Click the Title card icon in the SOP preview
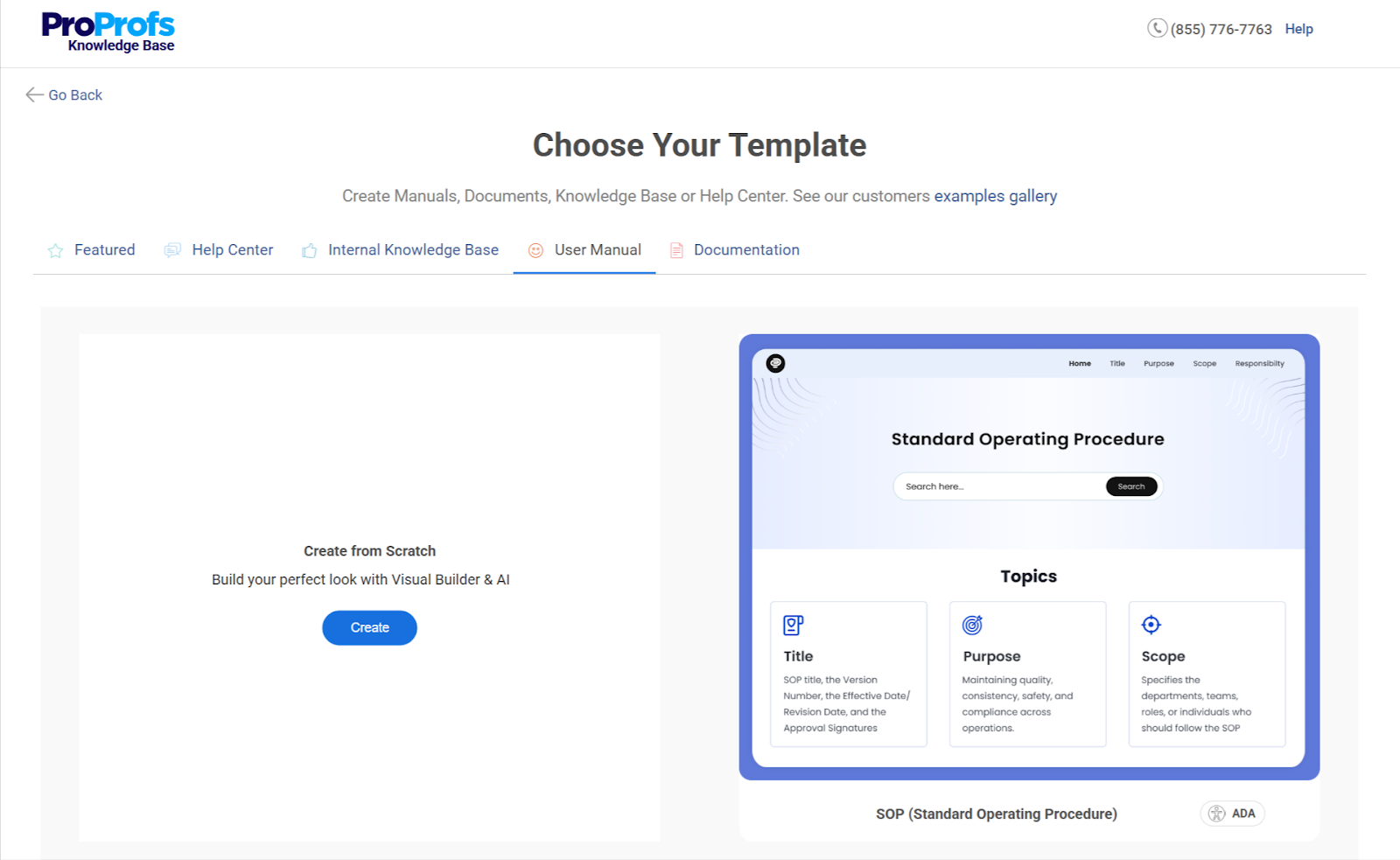Screen dimensions: 1400x860 [x=793, y=624]
